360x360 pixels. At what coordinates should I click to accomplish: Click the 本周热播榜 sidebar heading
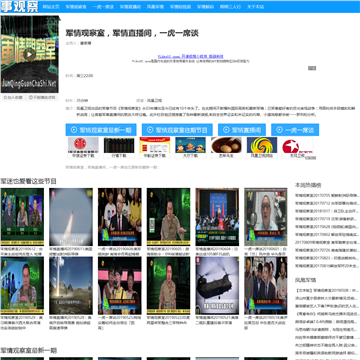click(x=308, y=185)
